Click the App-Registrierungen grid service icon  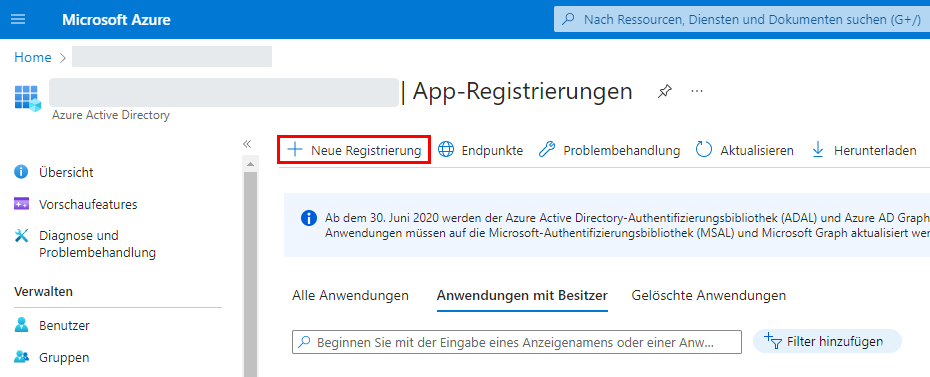[x=27, y=98]
